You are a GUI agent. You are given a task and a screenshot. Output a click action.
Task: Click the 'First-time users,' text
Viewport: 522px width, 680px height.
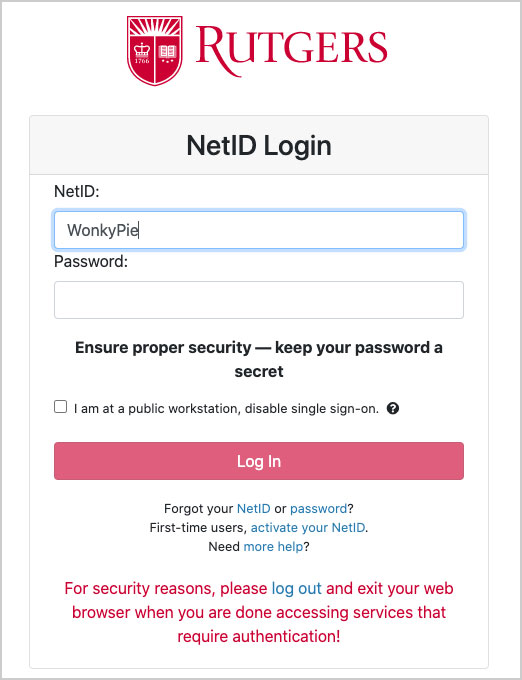click(x=198, y=527)
